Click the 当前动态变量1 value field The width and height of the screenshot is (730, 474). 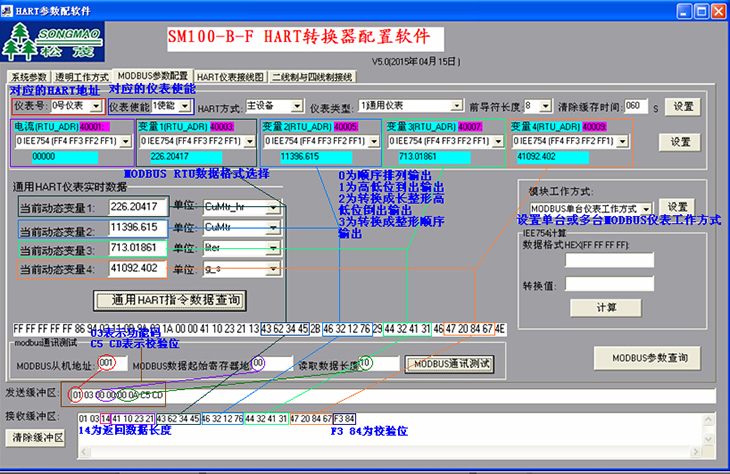coord(137,207)
